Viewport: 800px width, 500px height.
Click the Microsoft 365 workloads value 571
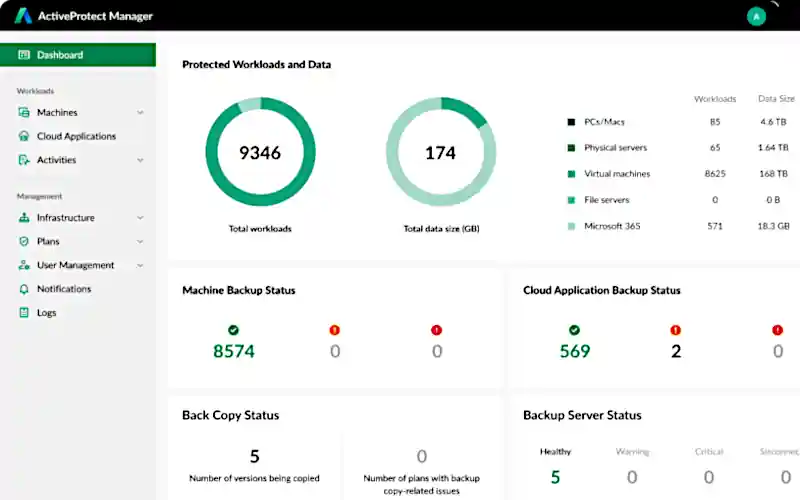tap(715, 226)
